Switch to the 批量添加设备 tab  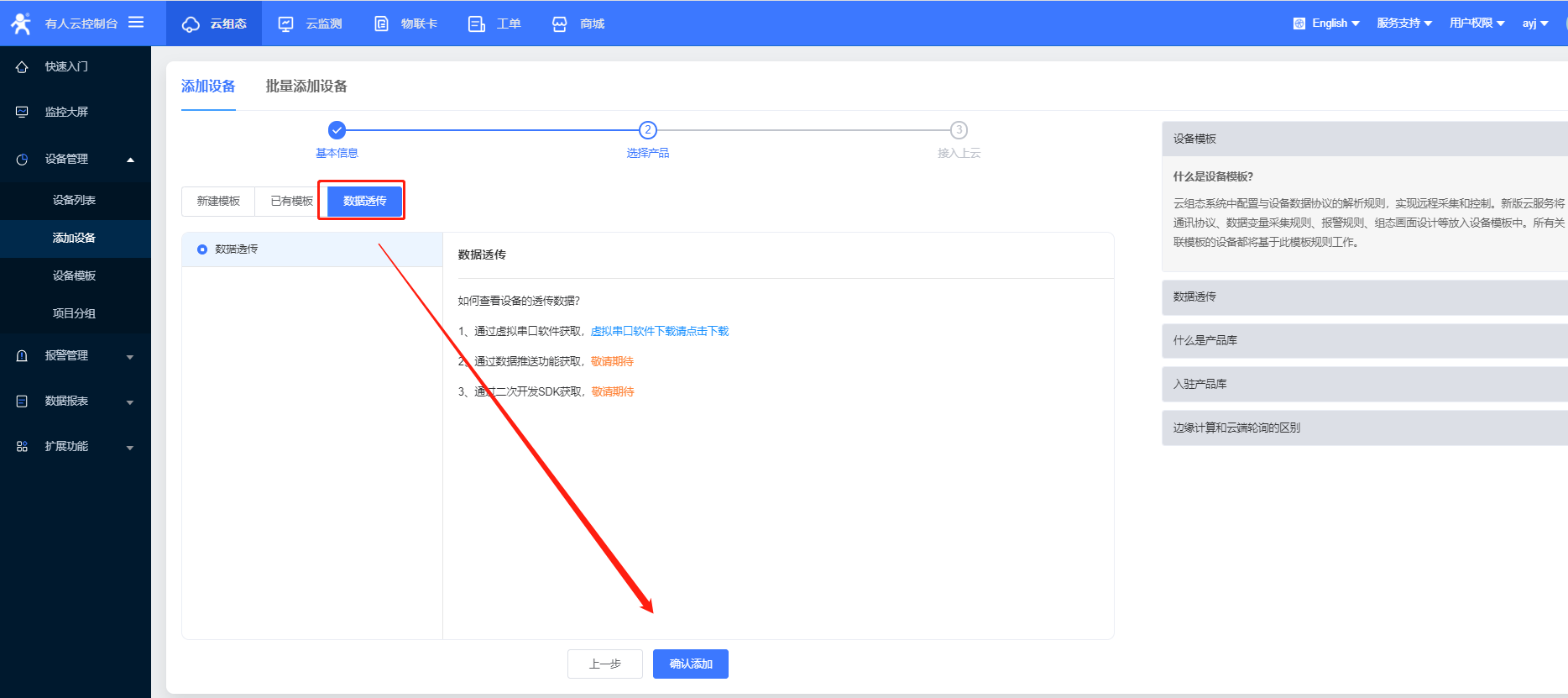306,87
